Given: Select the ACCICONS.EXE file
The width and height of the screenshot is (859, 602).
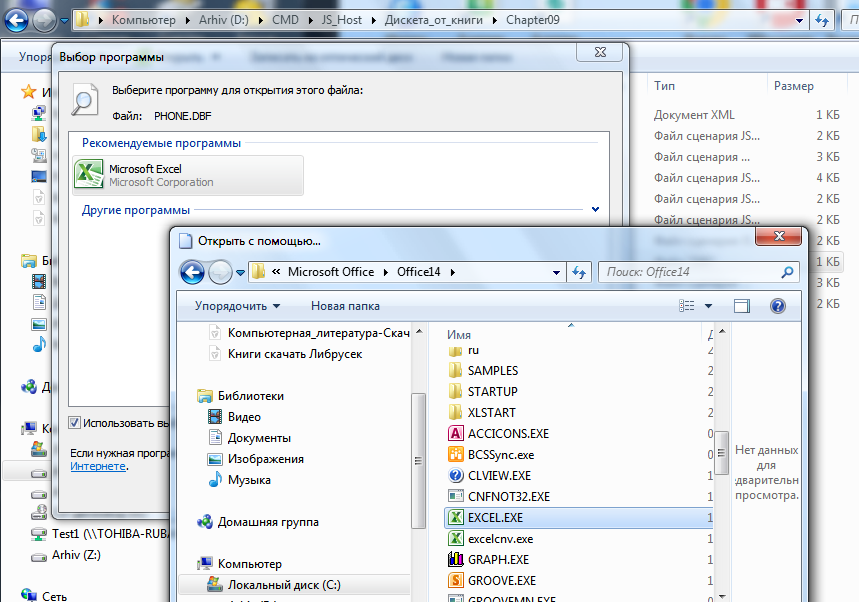Looking at the screenshot, I should click(508, 434).
